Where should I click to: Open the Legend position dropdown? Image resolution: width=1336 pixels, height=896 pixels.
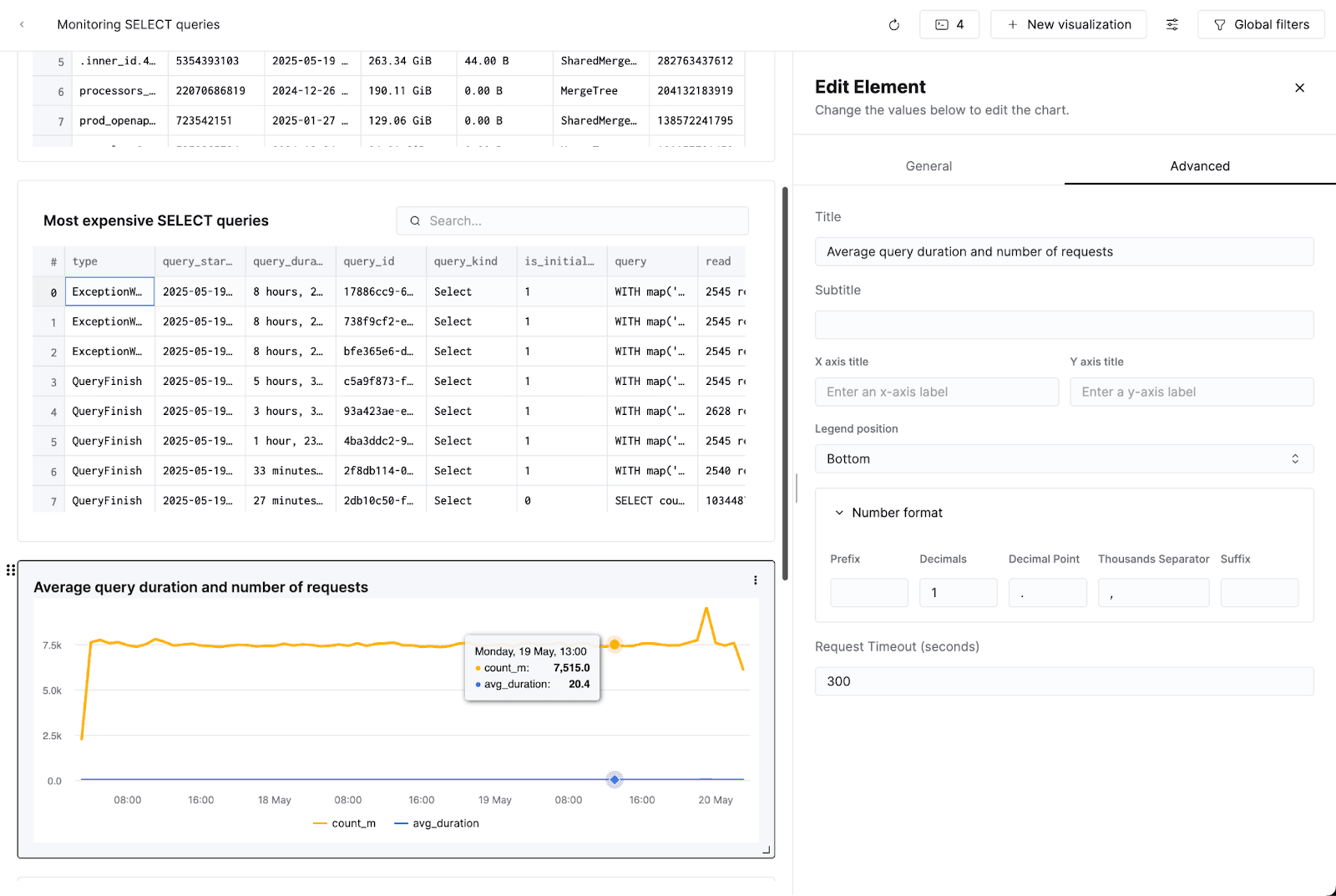point(1064,459)
